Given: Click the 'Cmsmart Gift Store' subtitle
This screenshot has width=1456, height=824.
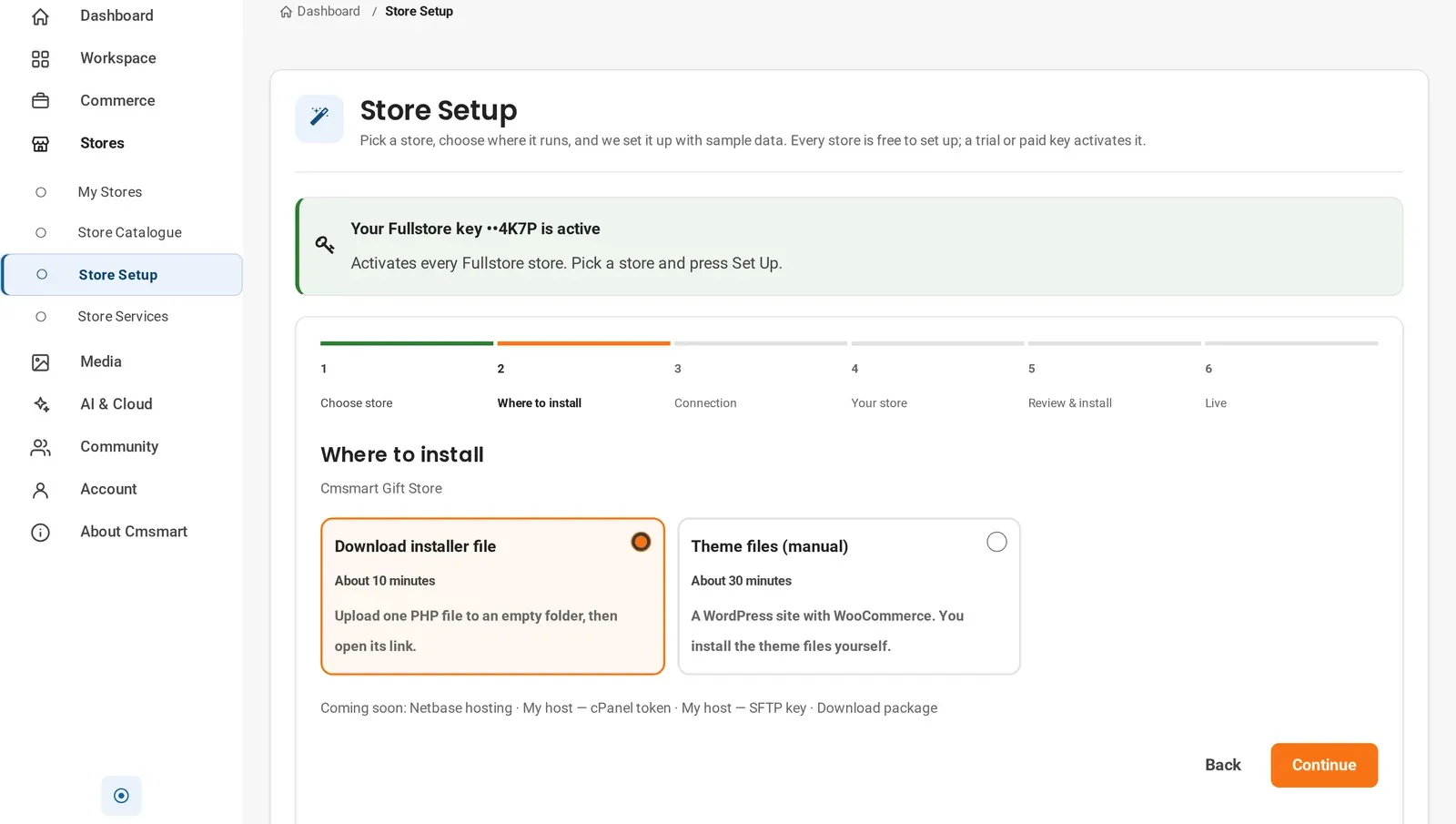Looking at the screenshot, I should tap(381, 489).
